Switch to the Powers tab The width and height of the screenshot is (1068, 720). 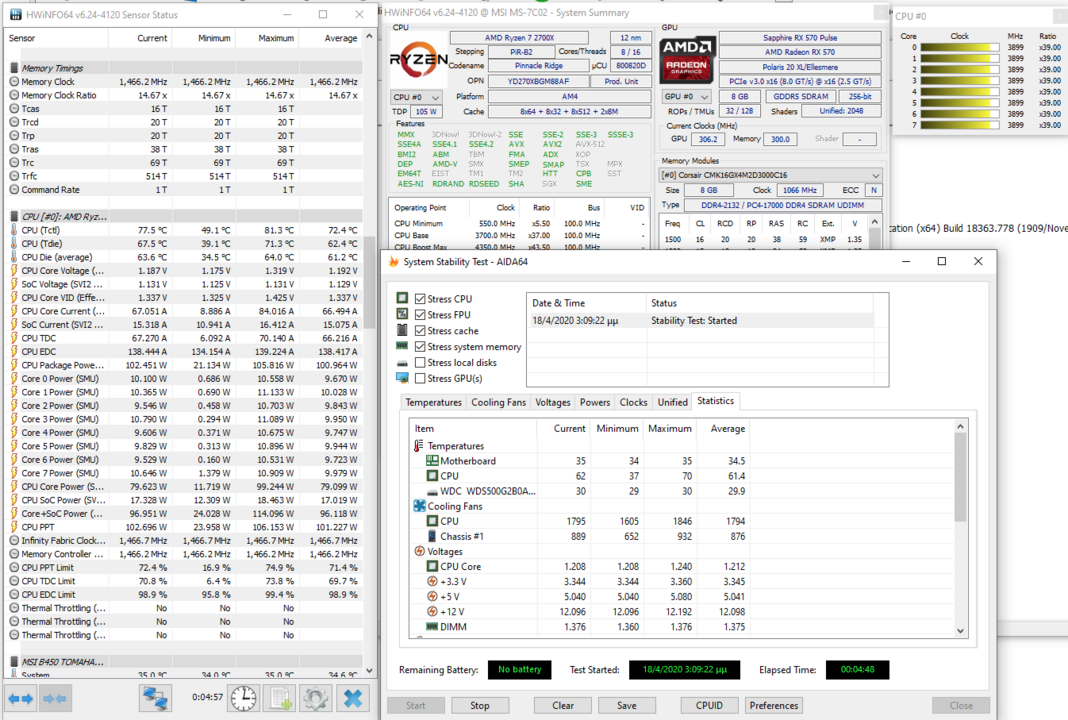coord(595,402)
